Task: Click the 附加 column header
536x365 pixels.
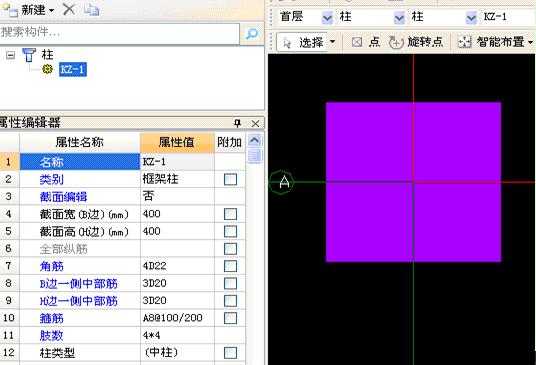Action: click(x=229, y=142)
